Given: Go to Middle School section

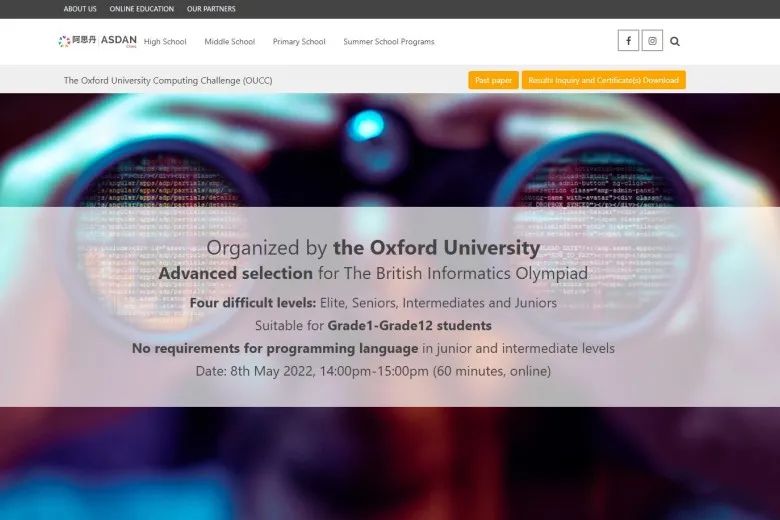Looking at the screenshot, I should pos(230,42).
